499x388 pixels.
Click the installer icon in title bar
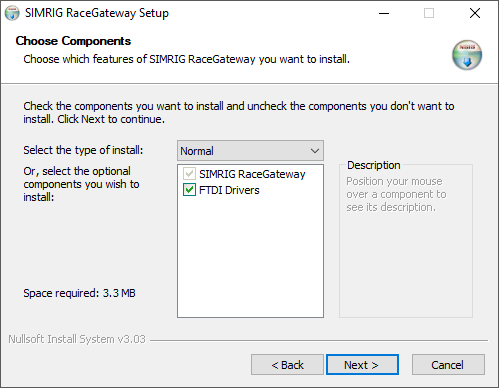pyautogui.click(x=12, y=13)
